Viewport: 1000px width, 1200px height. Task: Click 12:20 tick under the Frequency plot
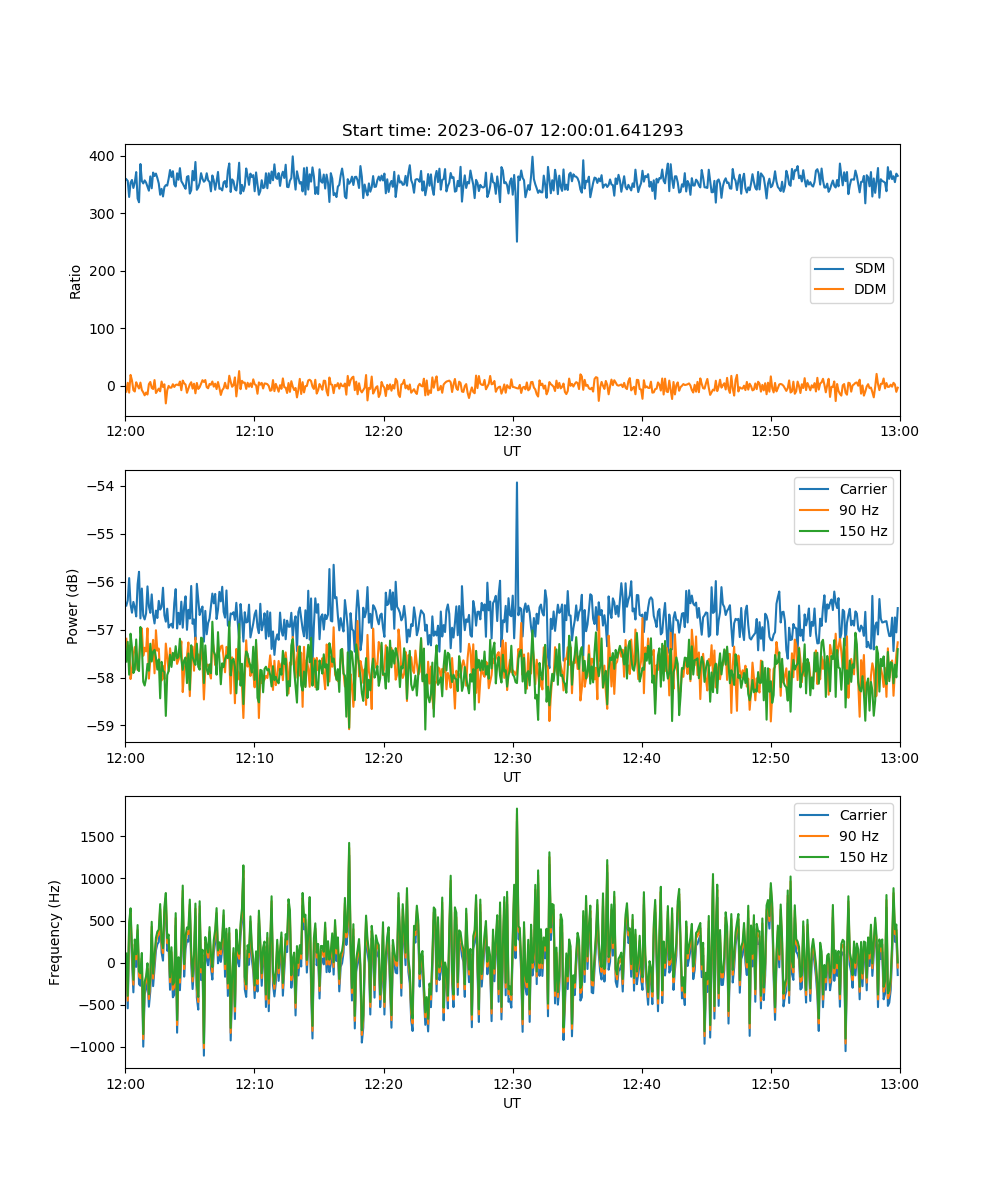click(383, 1083)
